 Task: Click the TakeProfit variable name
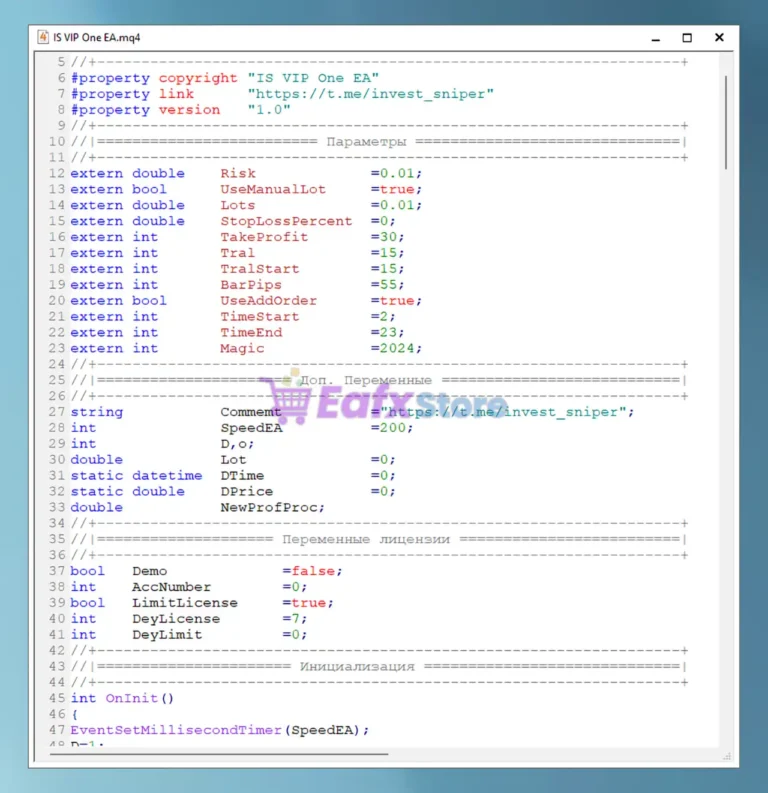(264, 237)
